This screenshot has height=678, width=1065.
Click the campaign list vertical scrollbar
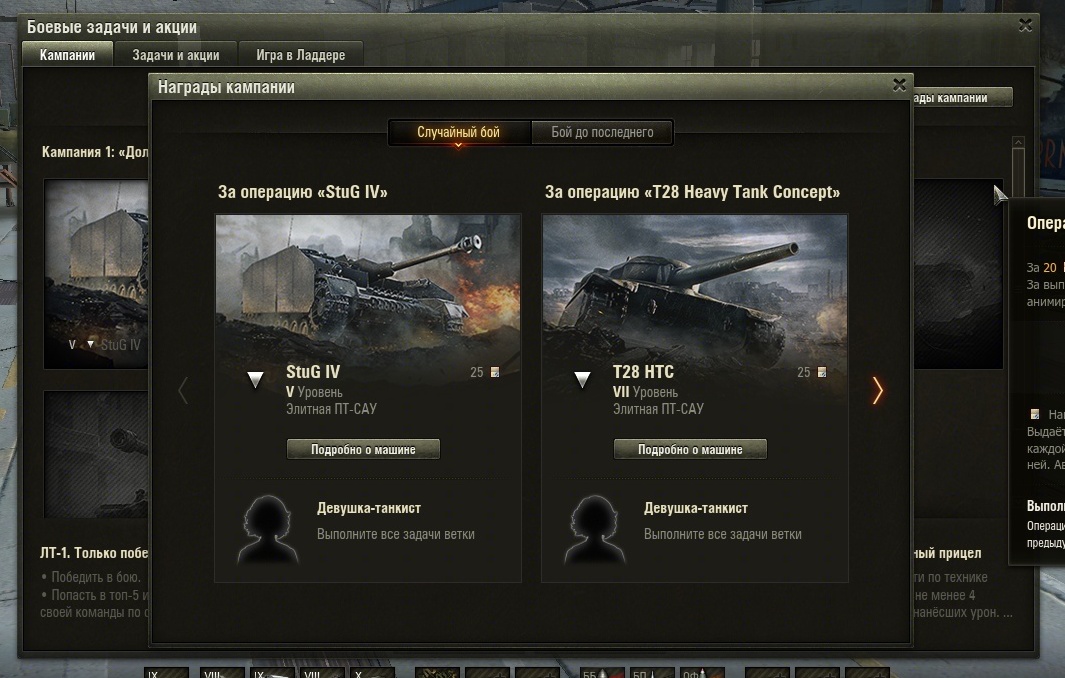pos(1018,170)
